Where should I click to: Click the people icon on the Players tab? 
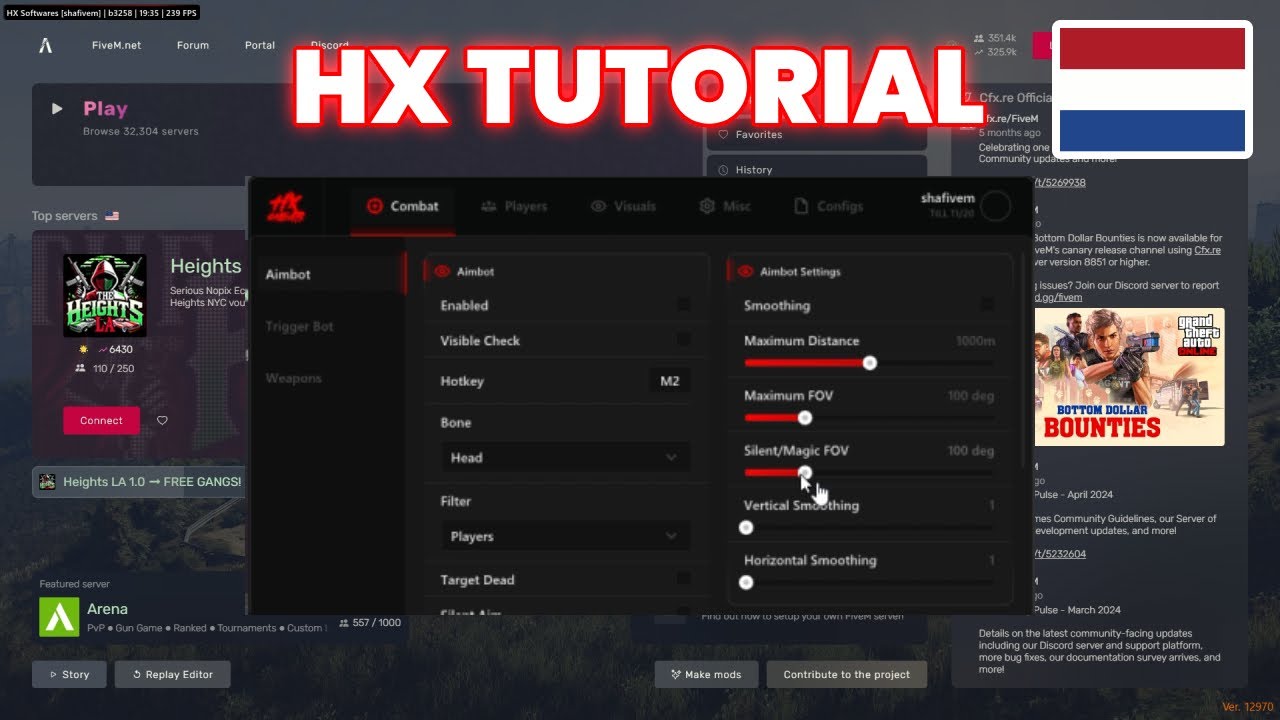pos(489,206)
